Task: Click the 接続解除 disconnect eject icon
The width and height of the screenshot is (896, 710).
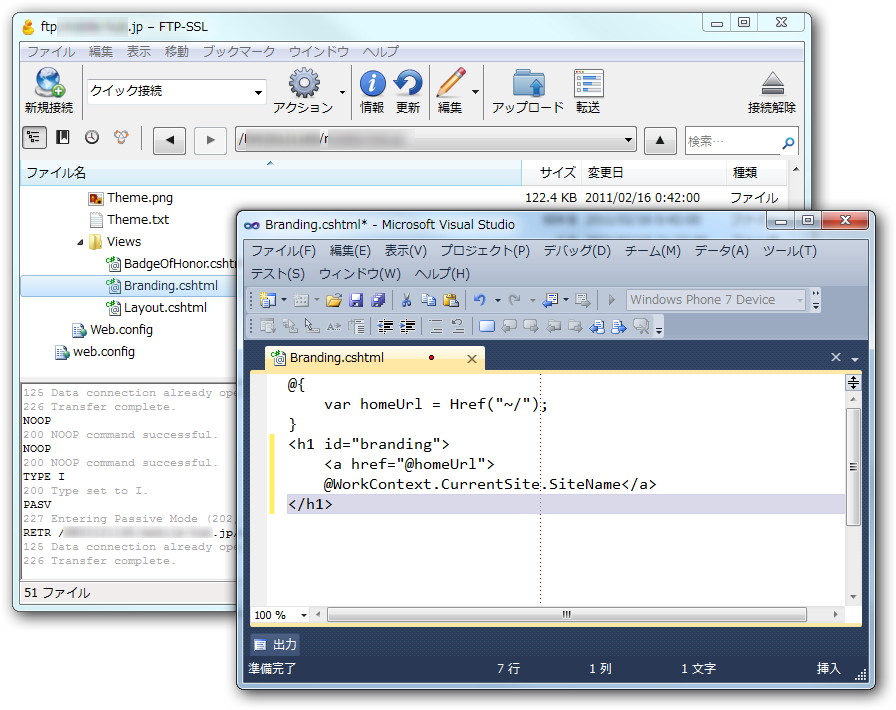Action: (772, 83)
